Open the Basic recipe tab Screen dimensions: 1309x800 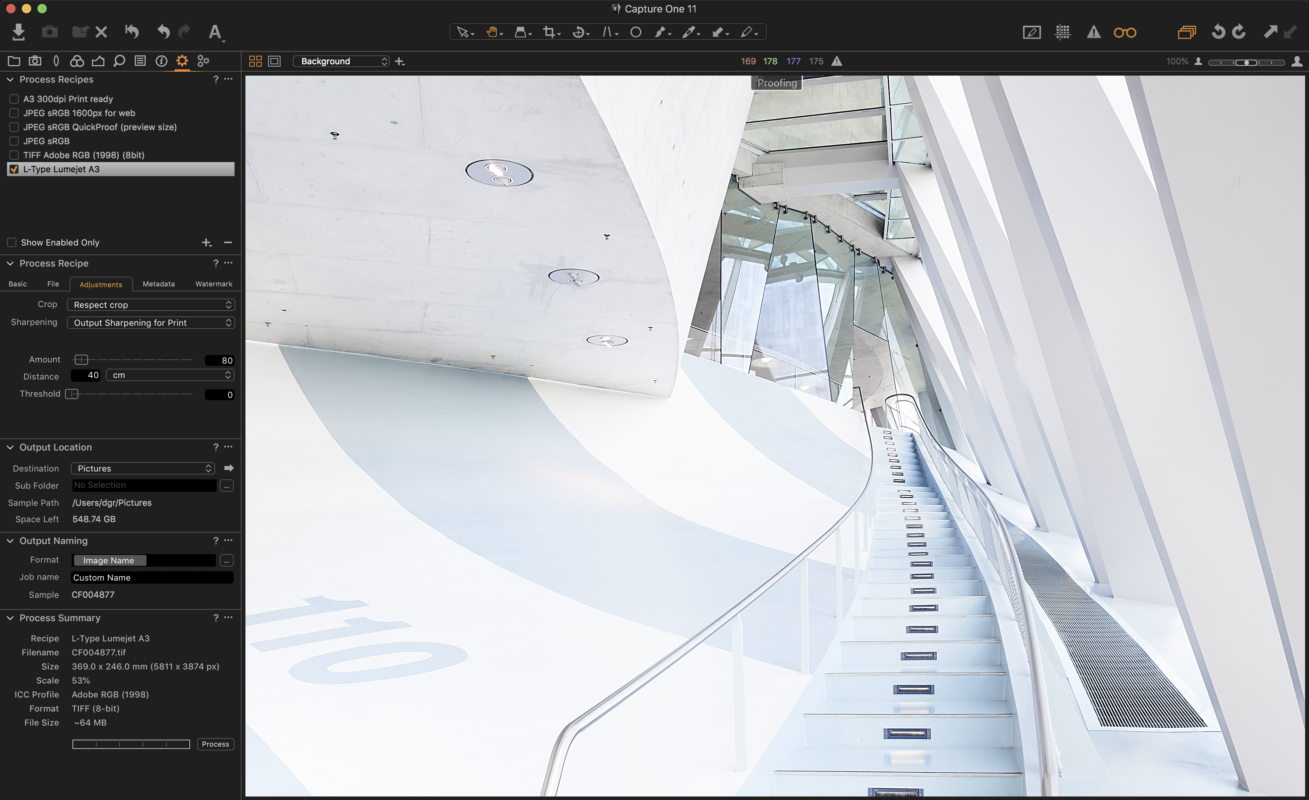click(x=16, y=284)
